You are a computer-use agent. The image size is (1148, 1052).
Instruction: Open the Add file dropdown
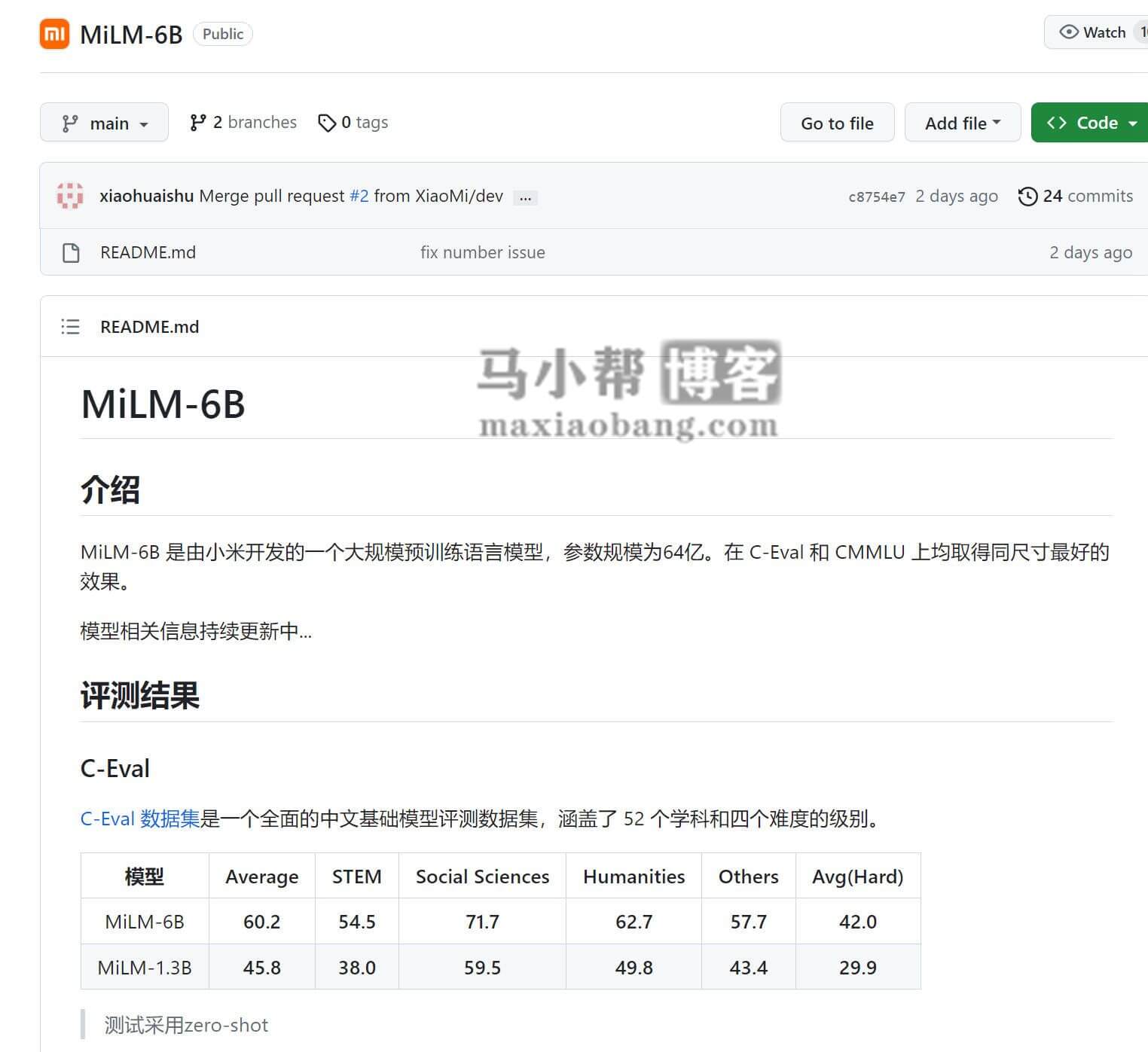click(962, 122)
